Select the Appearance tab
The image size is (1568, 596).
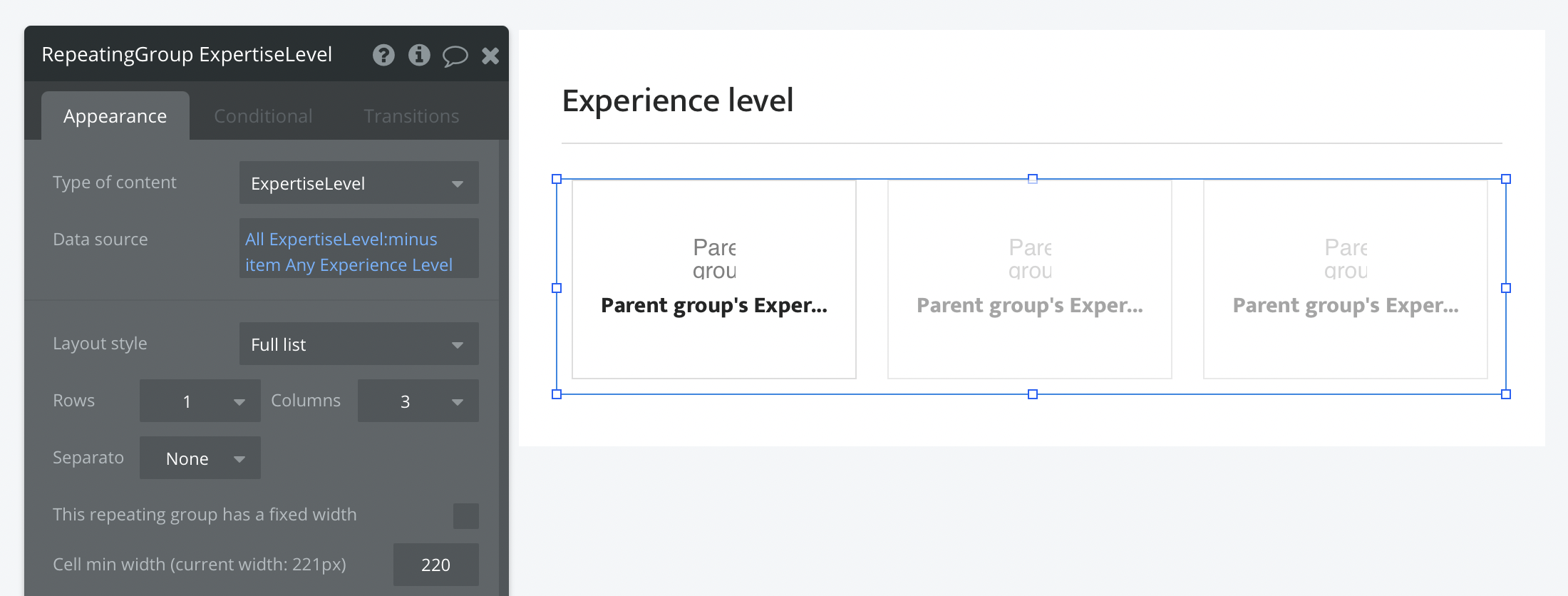[x=115, y=116]
